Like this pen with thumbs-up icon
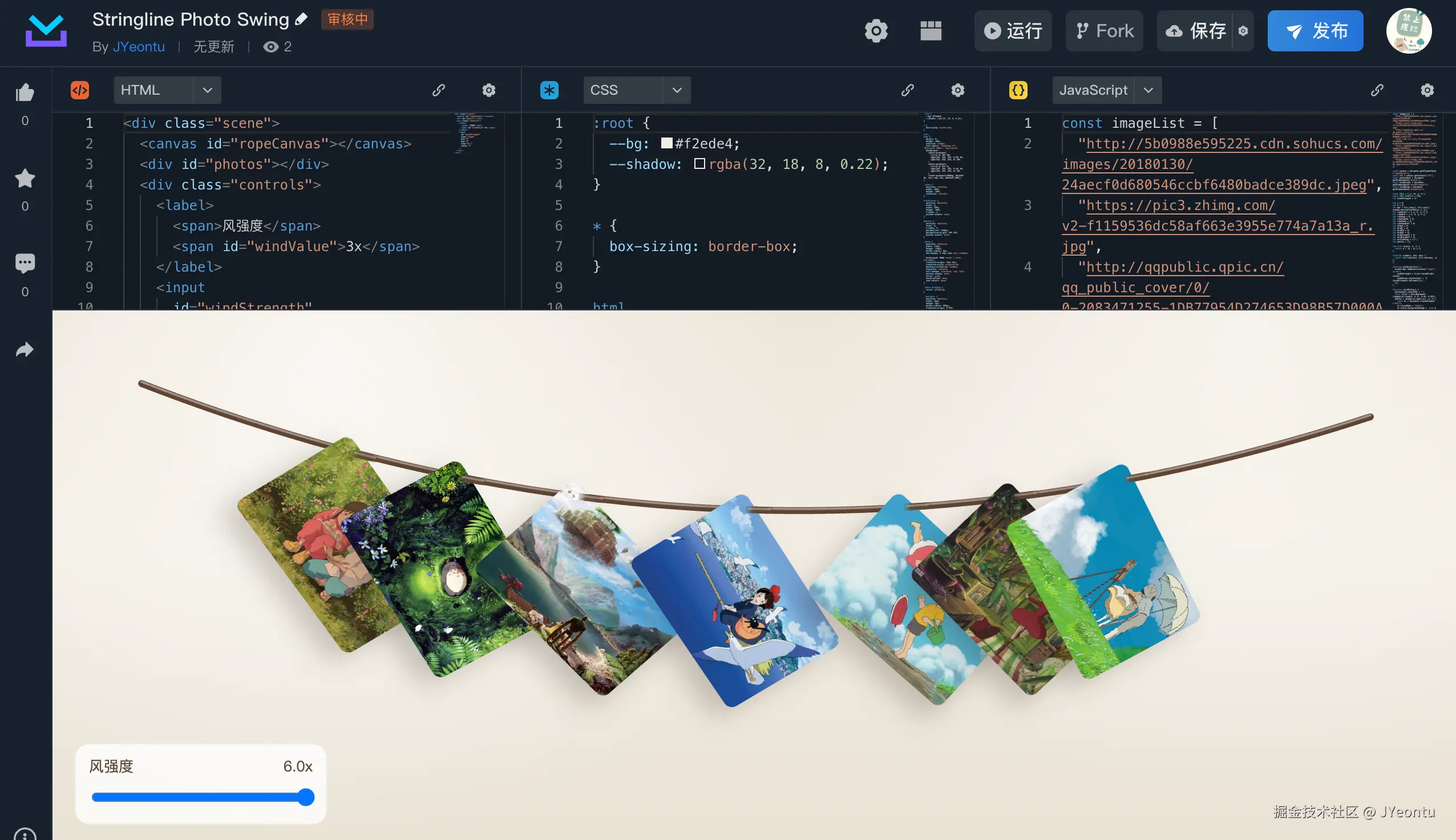Screen dimensions: 1456x840 (25, 92)
